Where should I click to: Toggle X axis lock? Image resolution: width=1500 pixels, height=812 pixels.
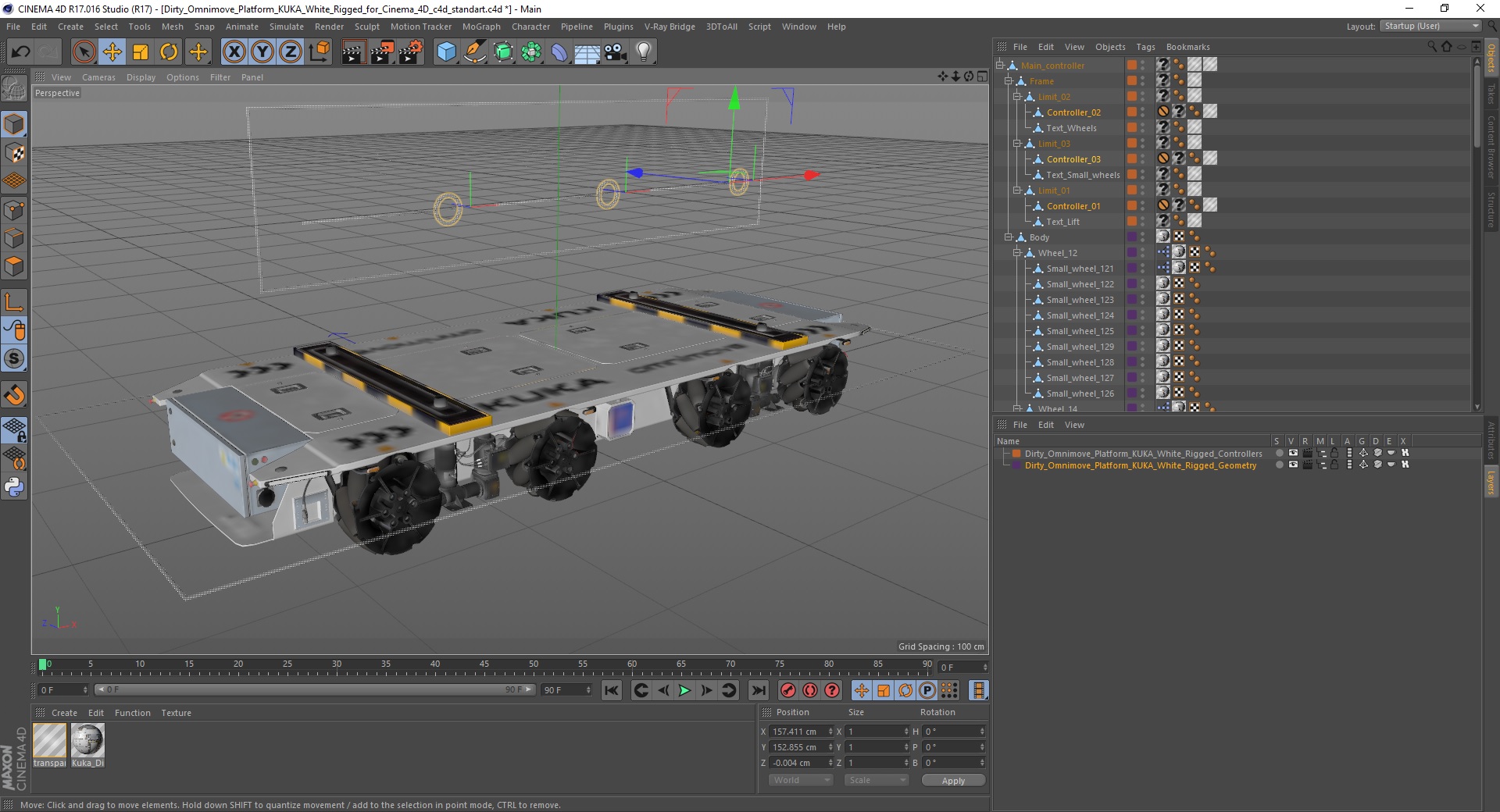234,52
